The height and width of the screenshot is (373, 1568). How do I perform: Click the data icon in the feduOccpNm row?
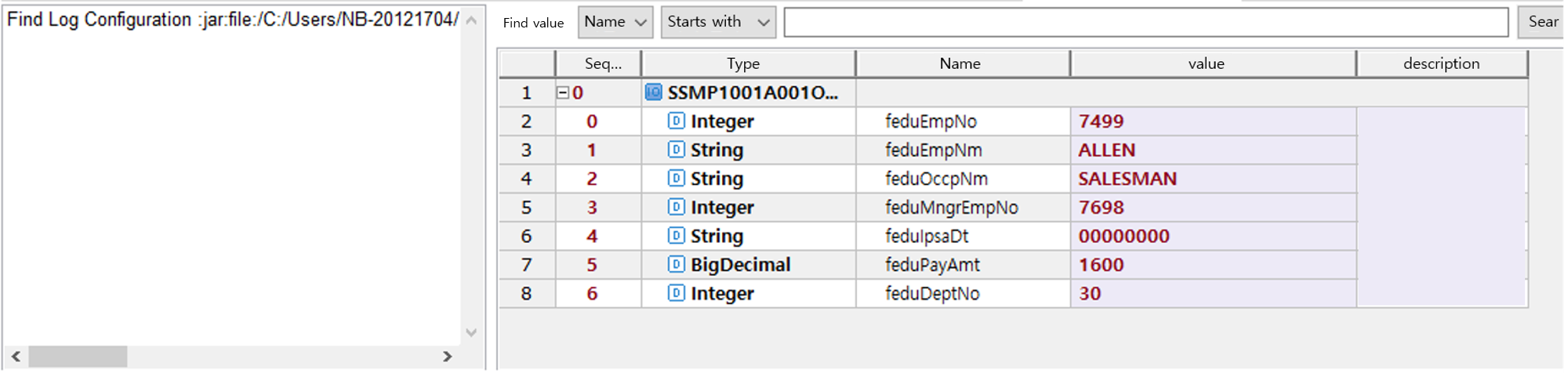tap(676, 178)
